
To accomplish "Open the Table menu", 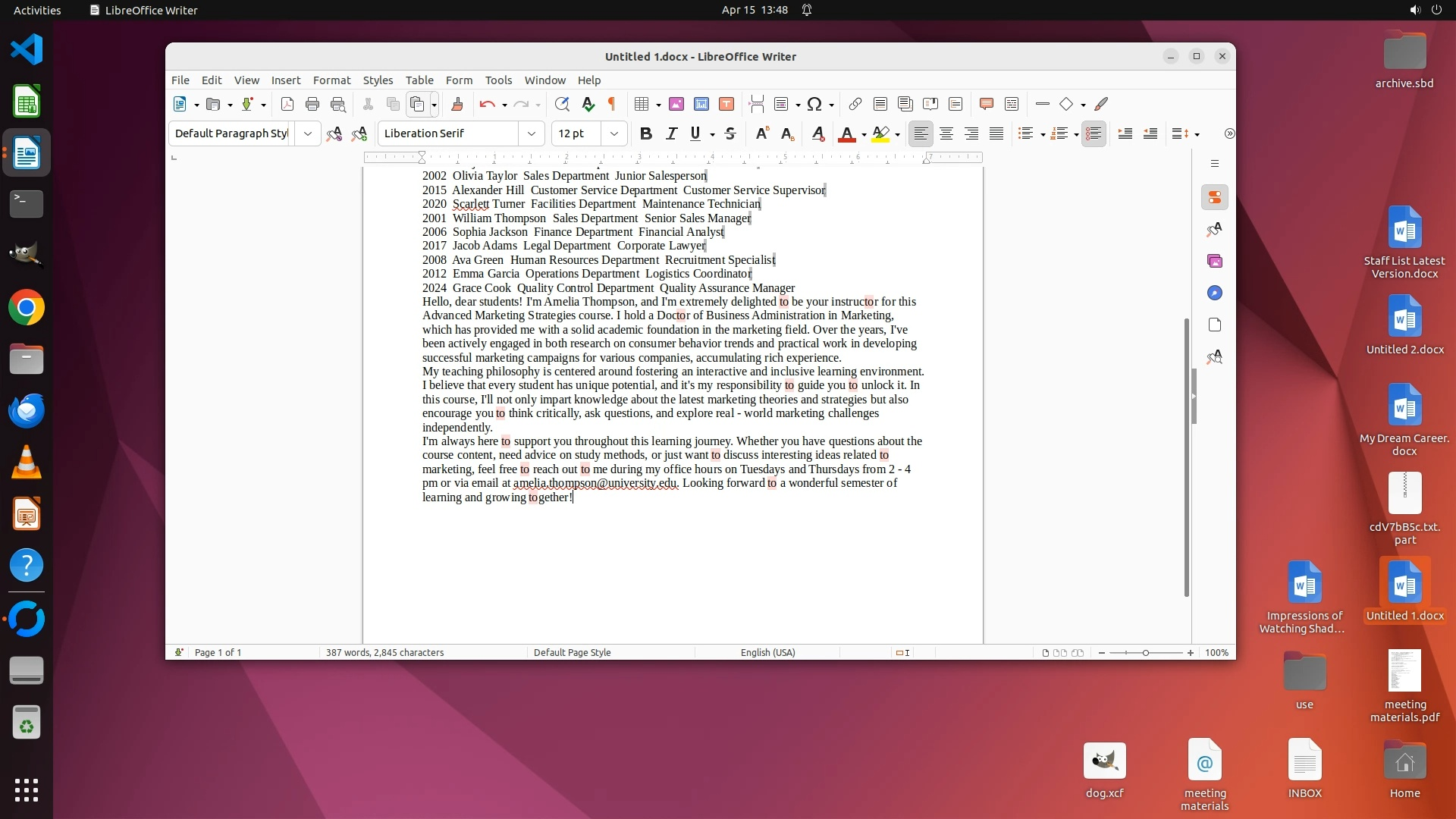I will [419, 80].
